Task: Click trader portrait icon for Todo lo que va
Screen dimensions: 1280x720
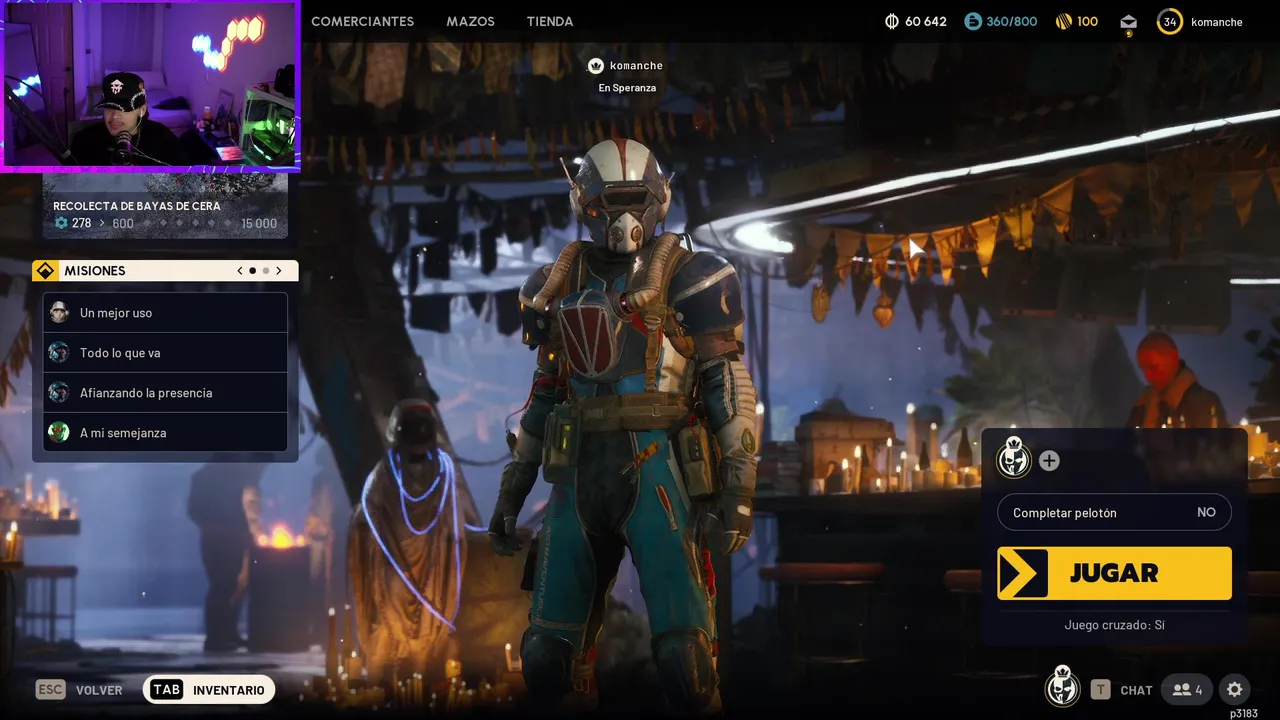Action: (x=59, y=352)
